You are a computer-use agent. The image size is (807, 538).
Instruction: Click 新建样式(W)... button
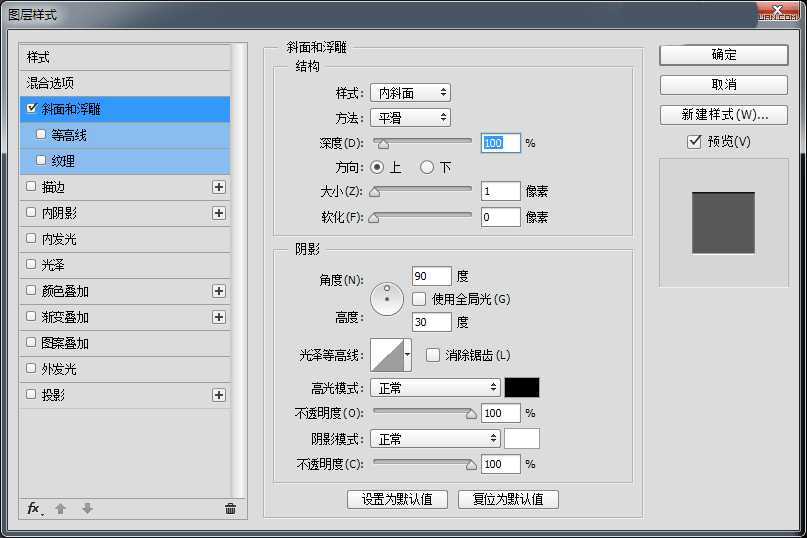pyautogui.click(x=724, y=115)
